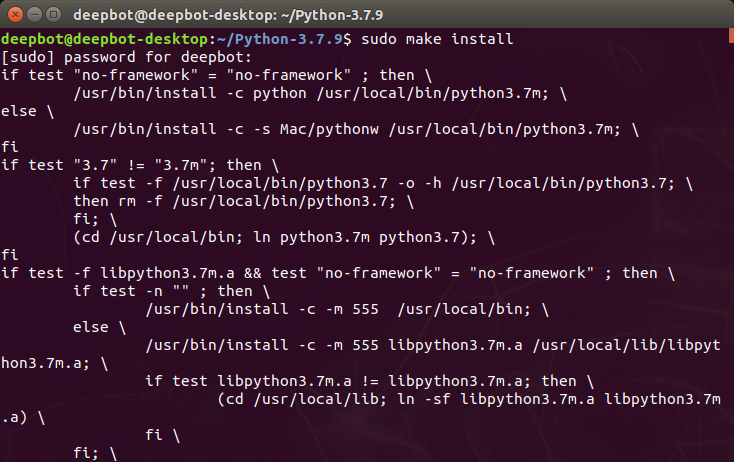The image size is (734, 462).
Task: Click the wrapped line 'hon3.7m.a; \'
Action: (x=54, y=363)
